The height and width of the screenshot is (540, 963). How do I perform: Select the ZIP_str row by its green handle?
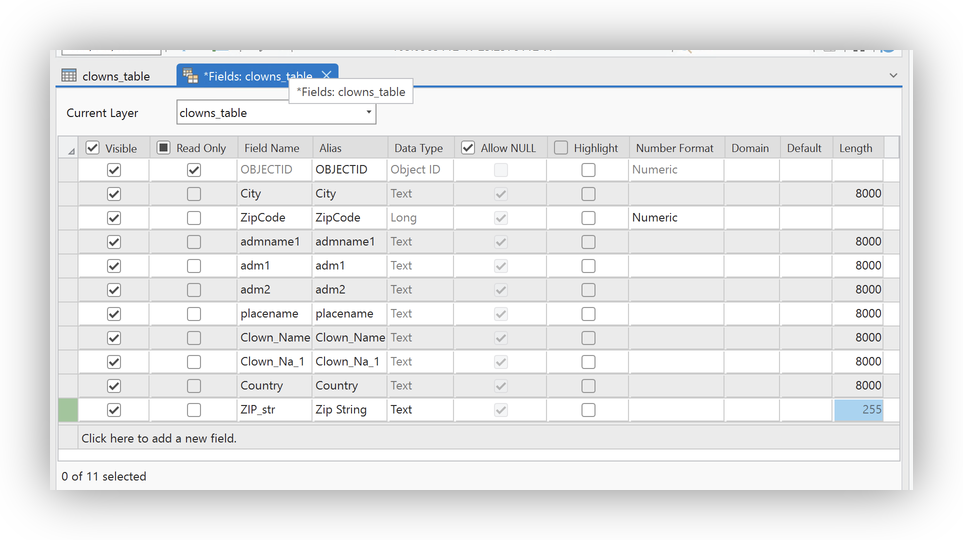(68, 410)
